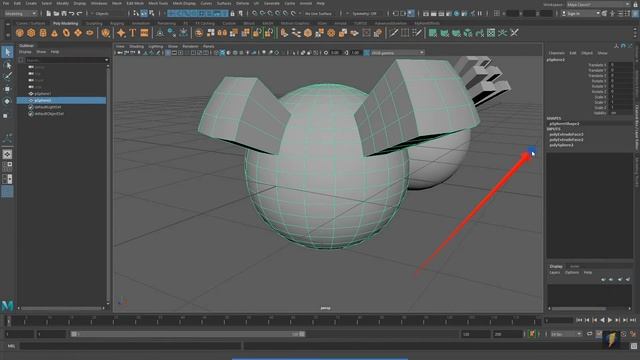640x360 pixels.
Task: Open the Channels menu in Channel Box
Action: point(556,53)
